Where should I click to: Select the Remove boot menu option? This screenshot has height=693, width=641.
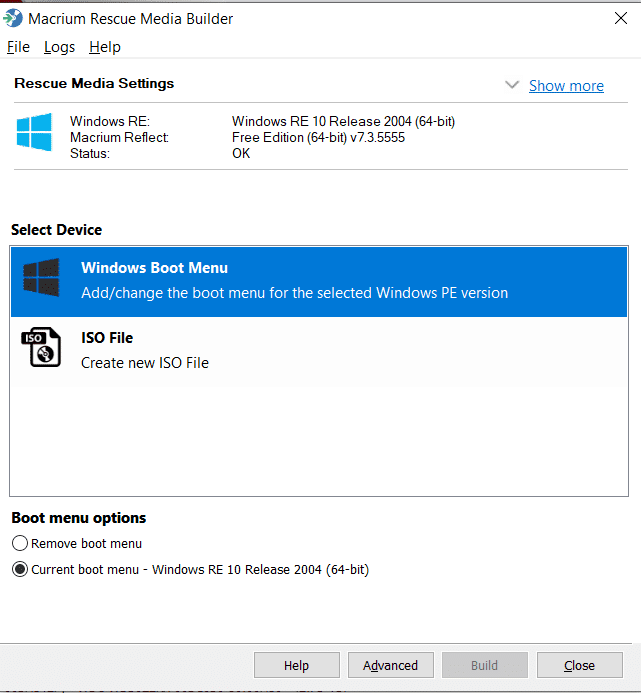[19, 544]
